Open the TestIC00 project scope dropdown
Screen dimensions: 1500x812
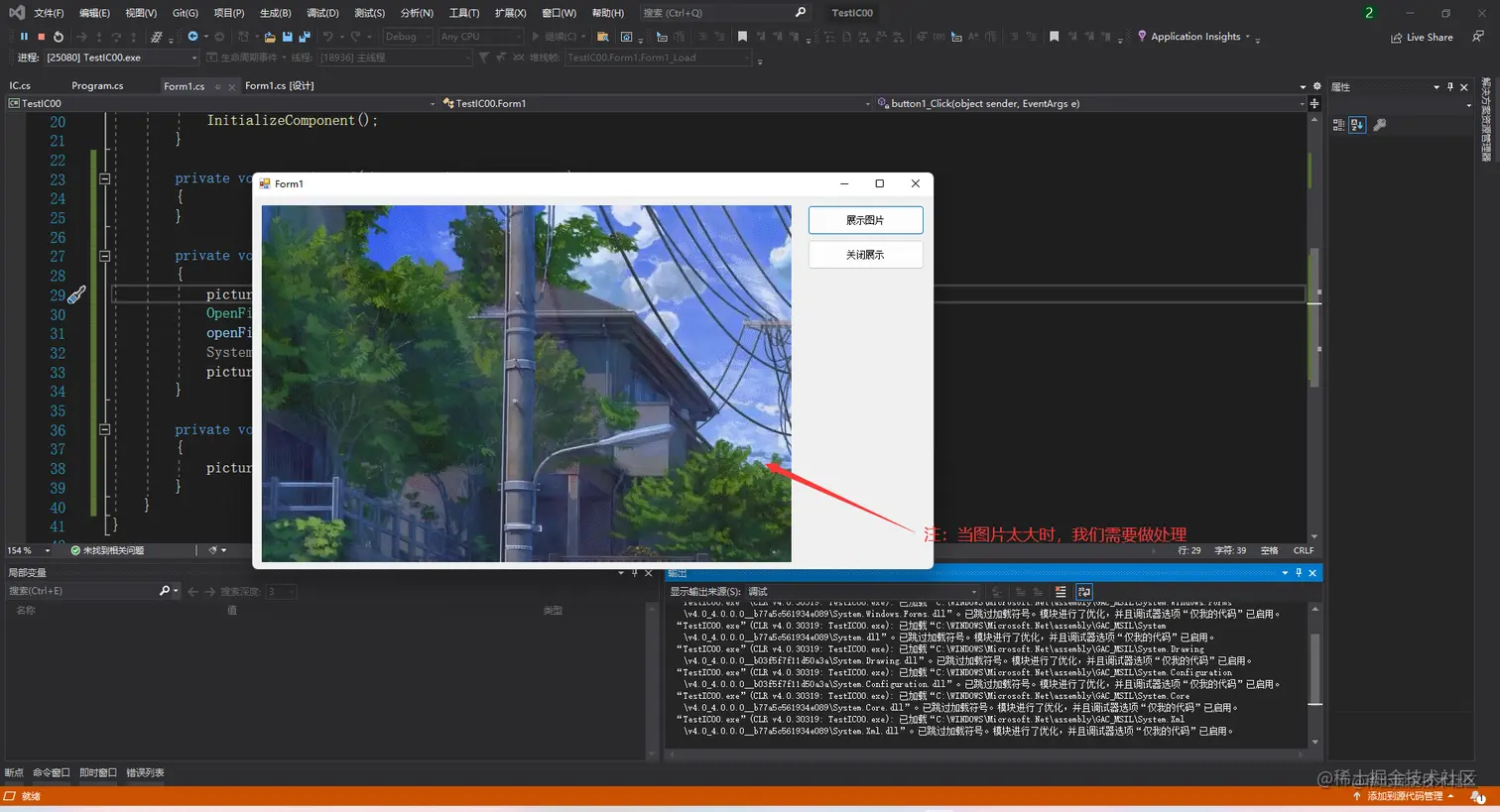(x=222, y=103)
